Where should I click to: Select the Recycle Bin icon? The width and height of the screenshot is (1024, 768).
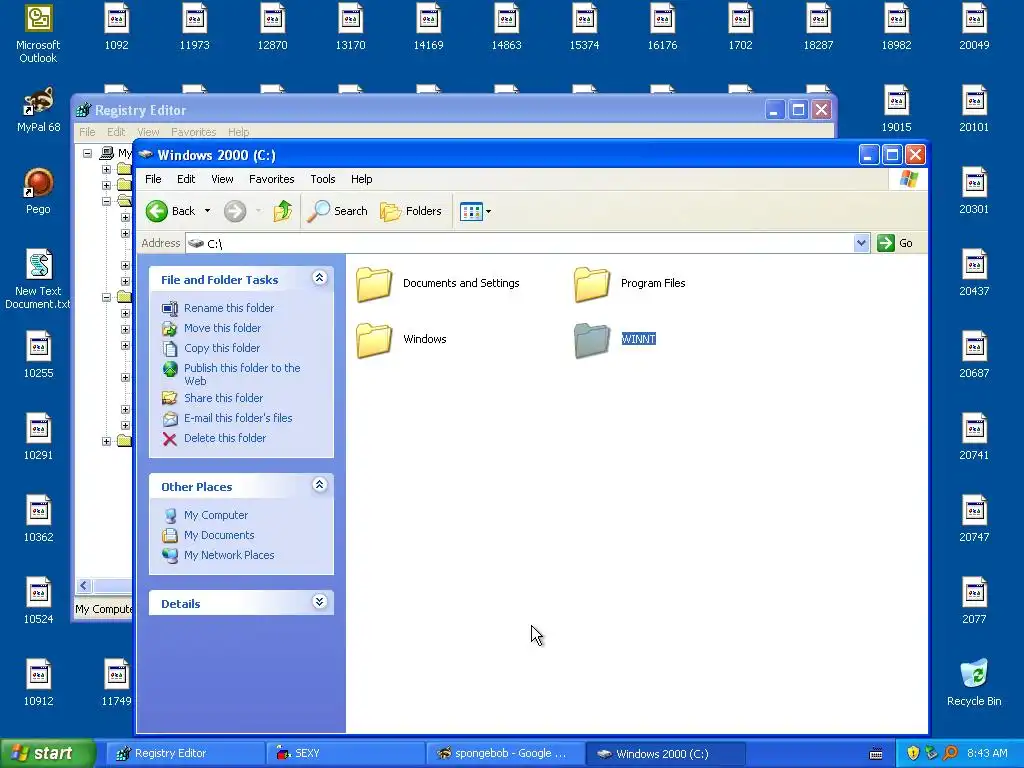click(974, 682)
